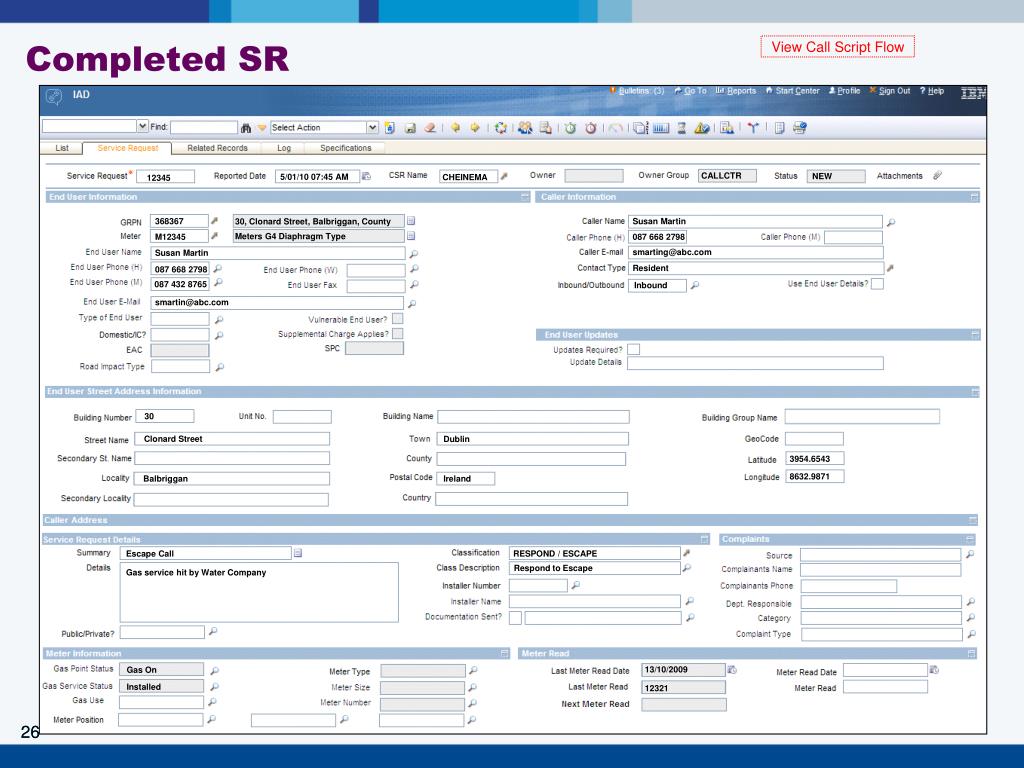Open the Attachments paperclip icon
1024x768 pixels.
(937, 176)
